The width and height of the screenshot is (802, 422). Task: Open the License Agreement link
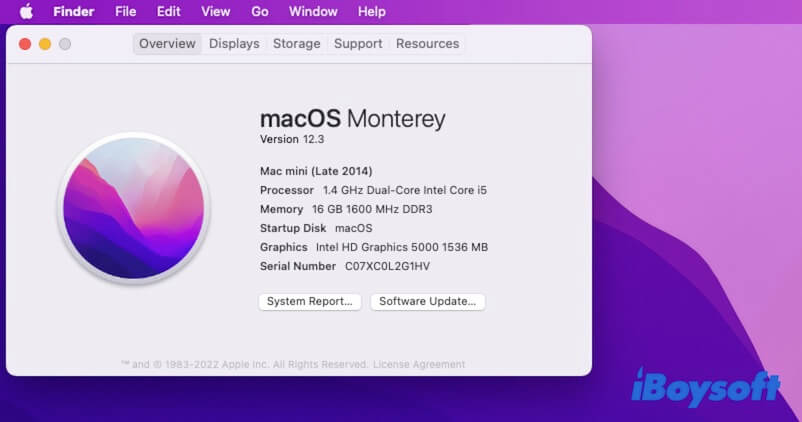click(419, 364)
